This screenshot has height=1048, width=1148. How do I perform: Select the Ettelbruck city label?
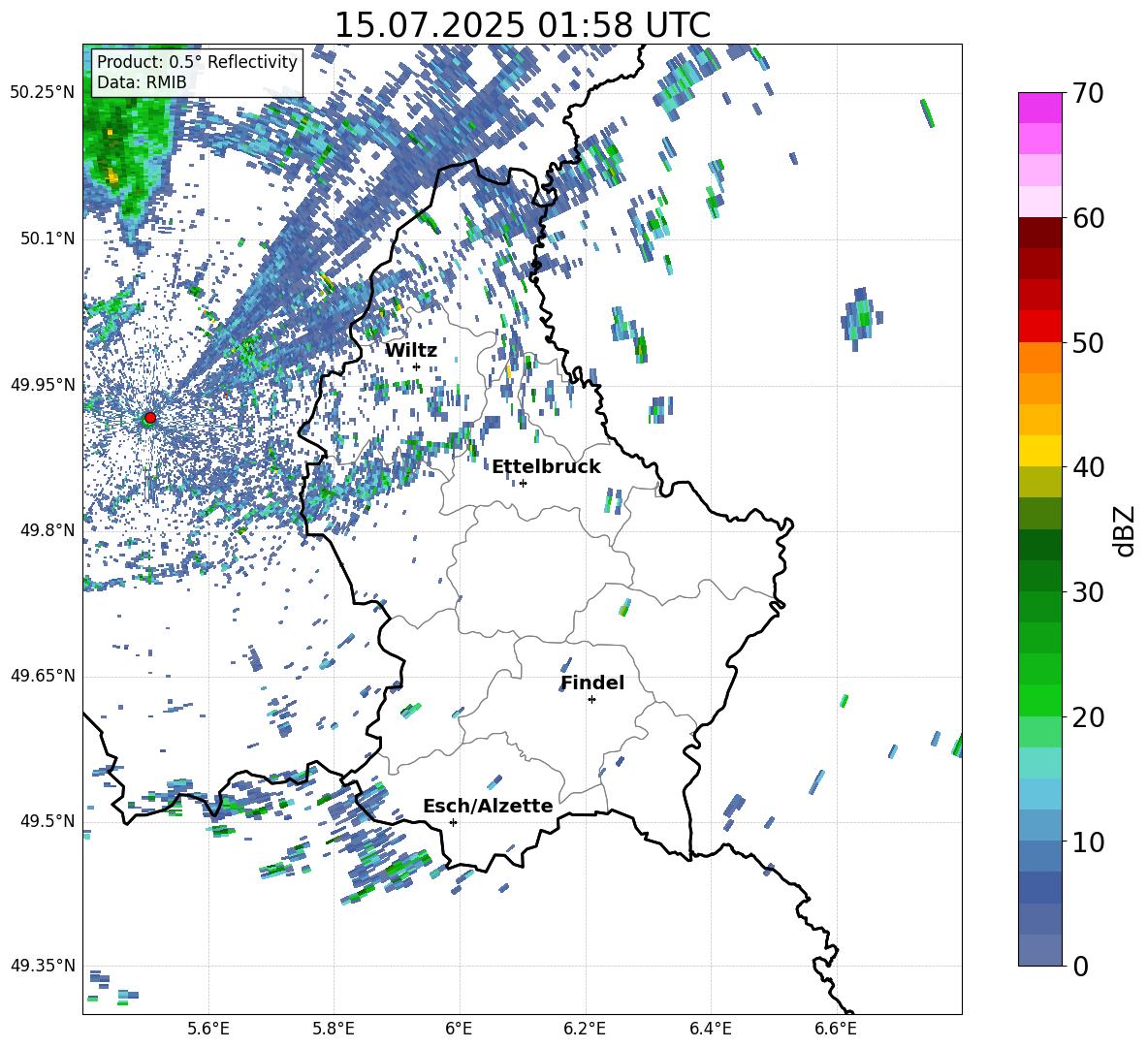click(546, 467)
